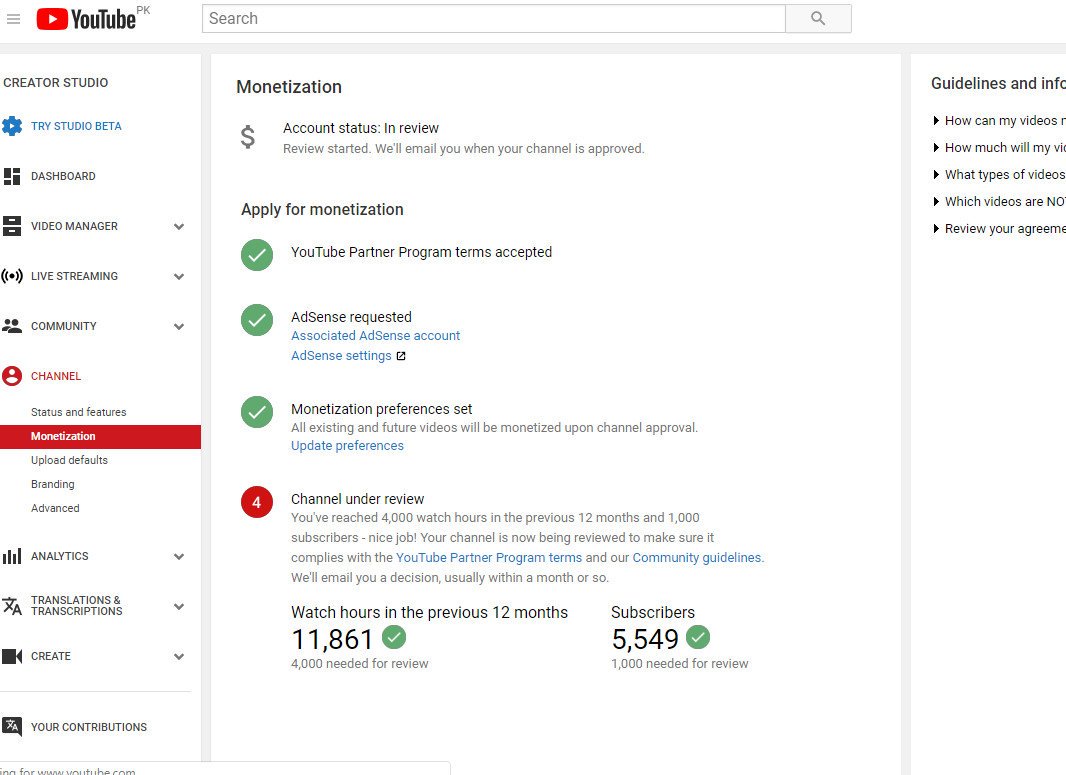Open Upload defaults settings

[69, 460]
